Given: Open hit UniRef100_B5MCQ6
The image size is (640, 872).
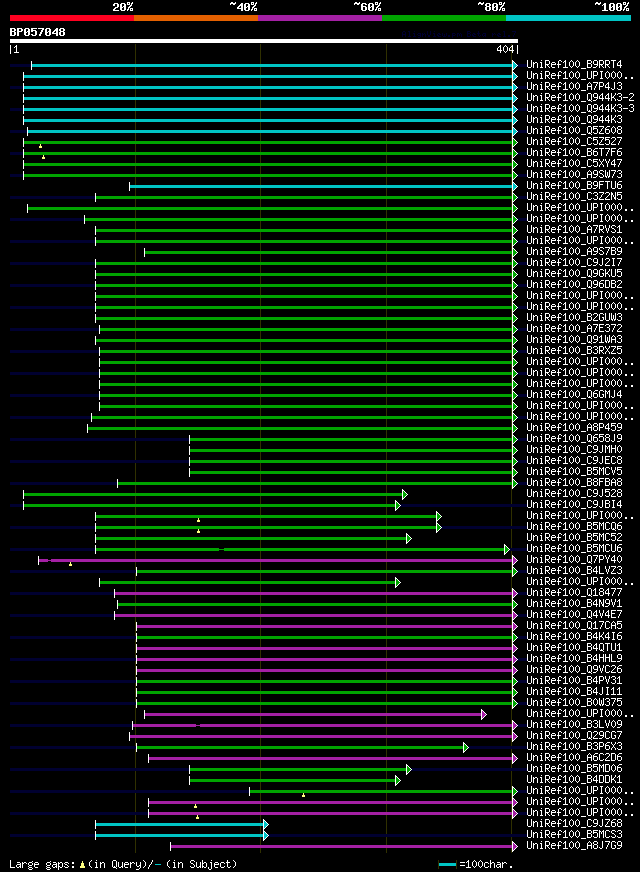Looking at the screenshot, I should 574,527.
